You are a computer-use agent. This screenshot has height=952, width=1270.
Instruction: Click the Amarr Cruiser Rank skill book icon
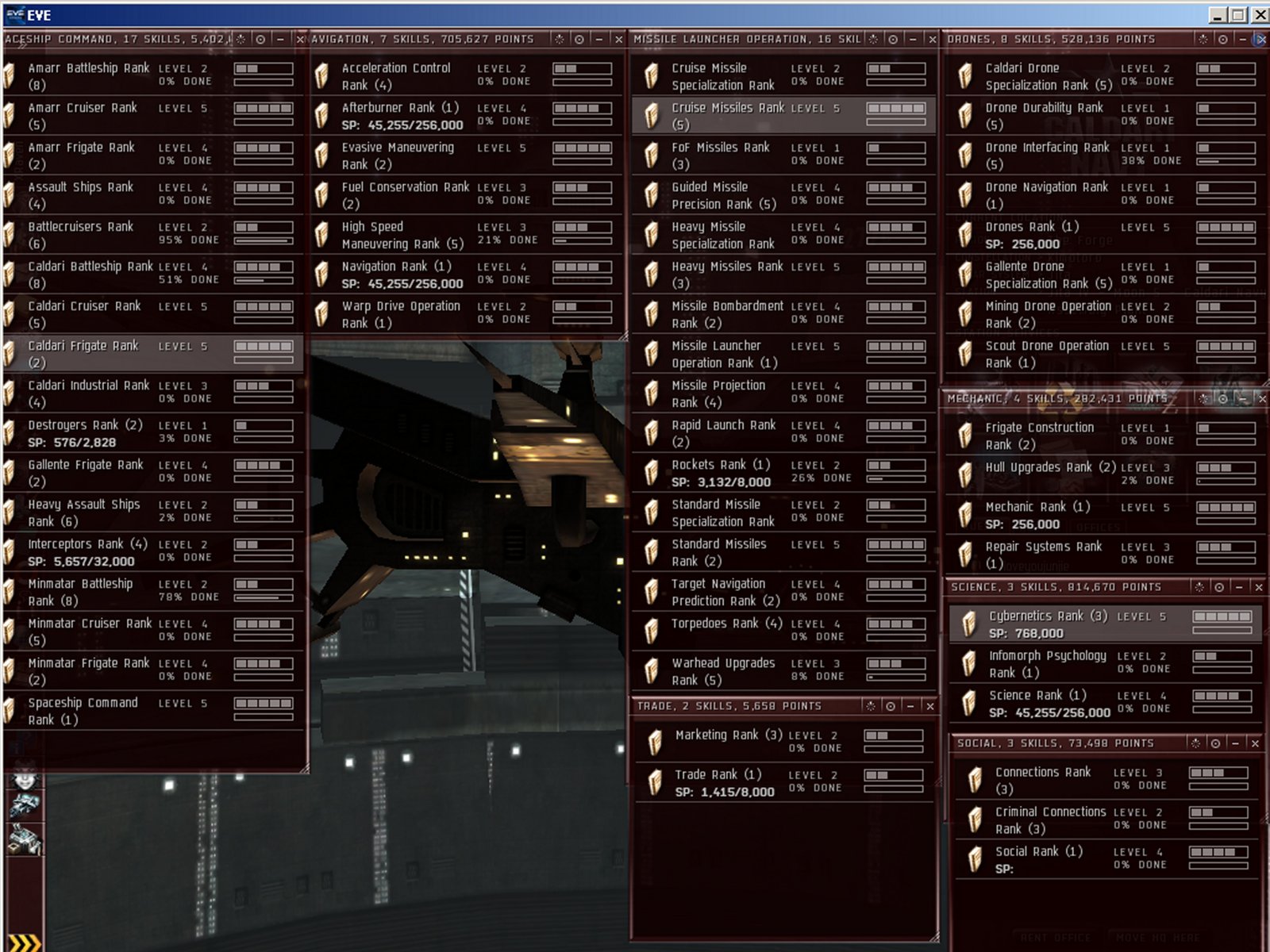(10, 116)
